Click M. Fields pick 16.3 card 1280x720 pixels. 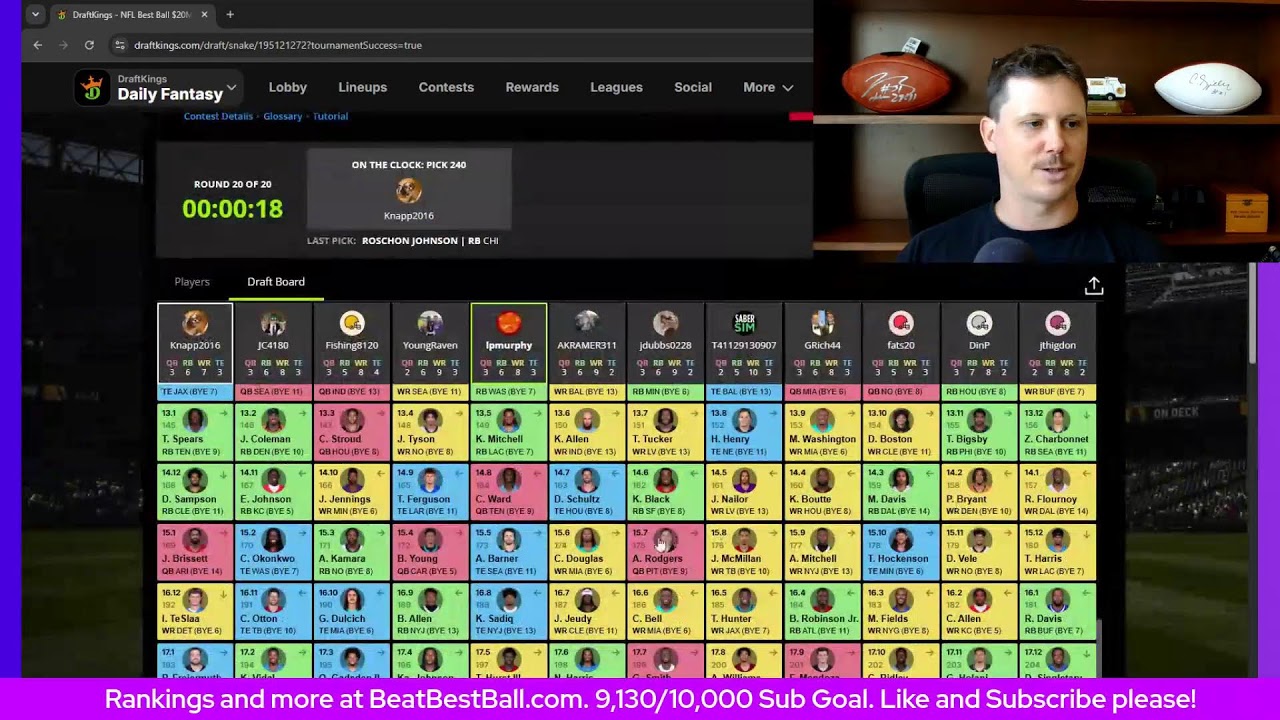[901, 611]
